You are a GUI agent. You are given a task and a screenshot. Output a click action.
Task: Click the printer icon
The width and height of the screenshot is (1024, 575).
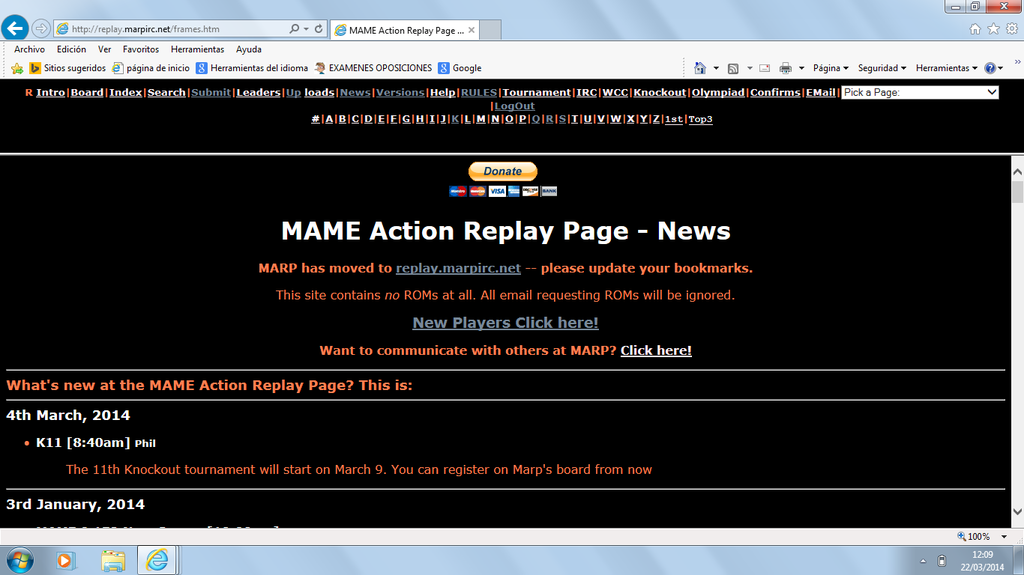786,68
